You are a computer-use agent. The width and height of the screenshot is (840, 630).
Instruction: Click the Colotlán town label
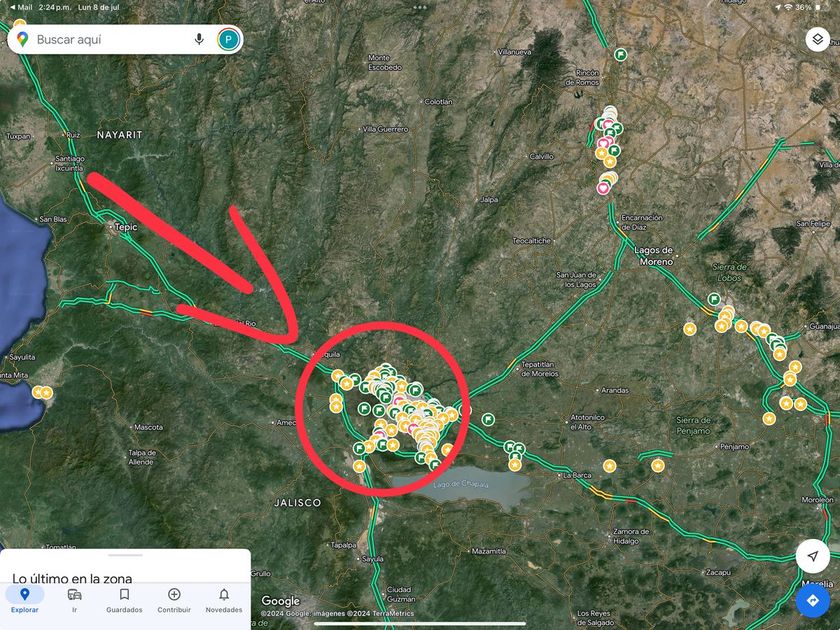(438, 101)
